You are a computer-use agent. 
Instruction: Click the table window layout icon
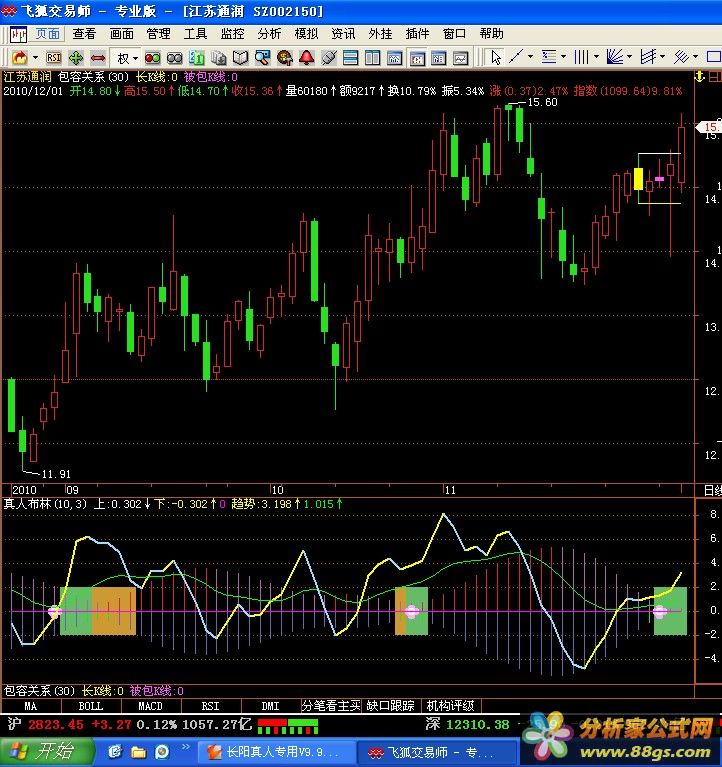438,58
